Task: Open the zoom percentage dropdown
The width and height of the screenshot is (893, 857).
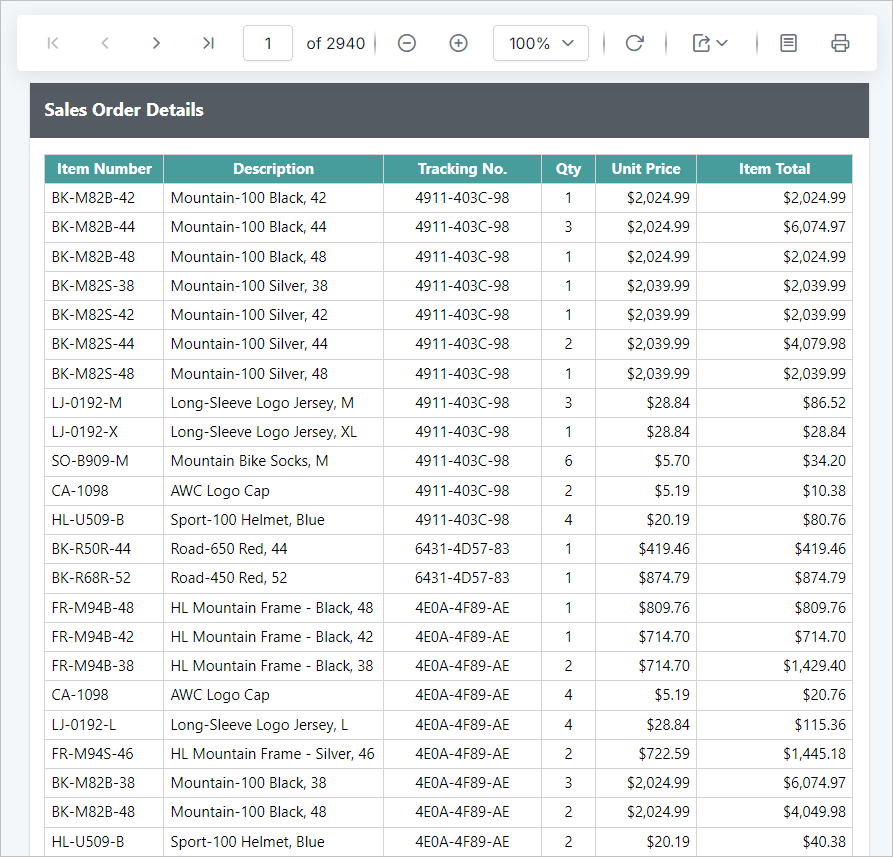Action: coord(540,43)
